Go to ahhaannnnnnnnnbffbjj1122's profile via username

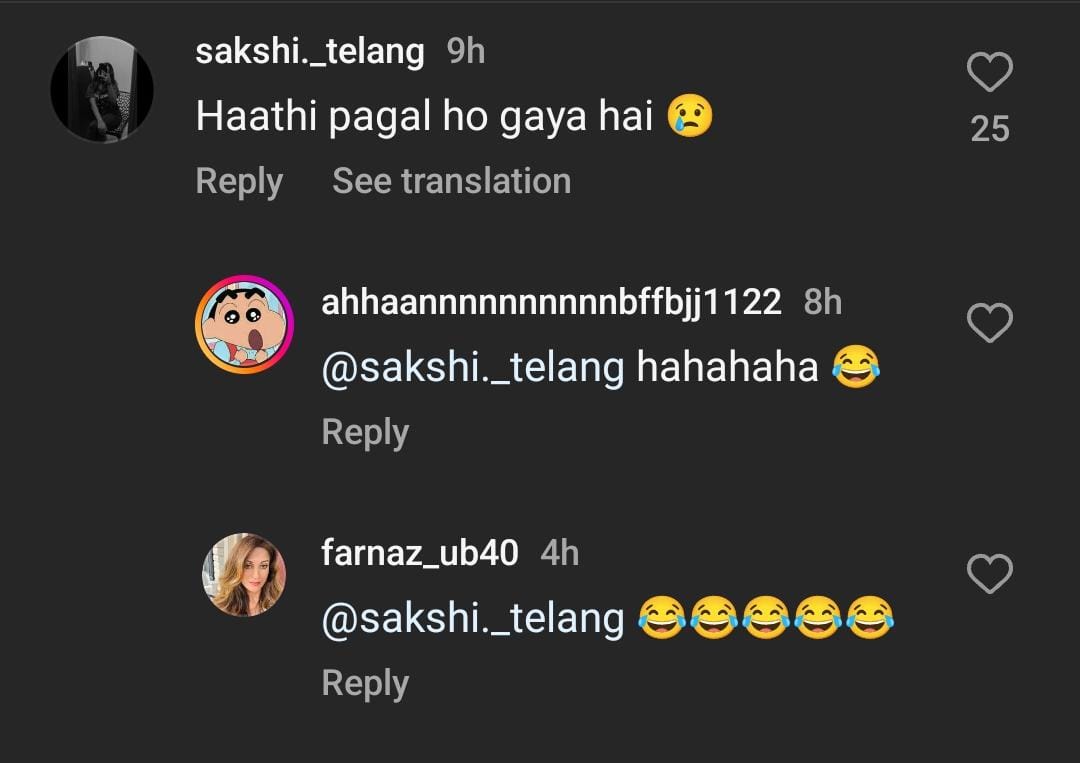[x=551, y=301]
